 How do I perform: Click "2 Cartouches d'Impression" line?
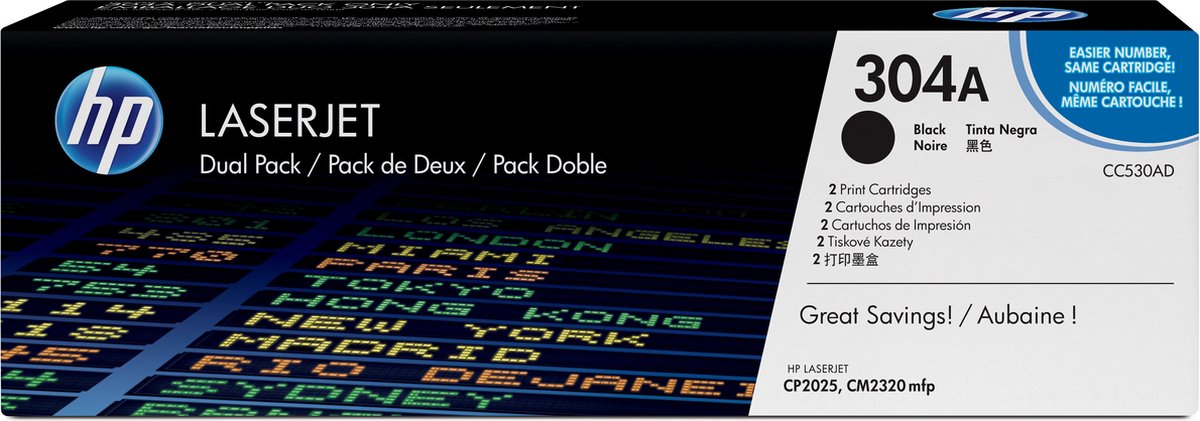pos(901,207)
